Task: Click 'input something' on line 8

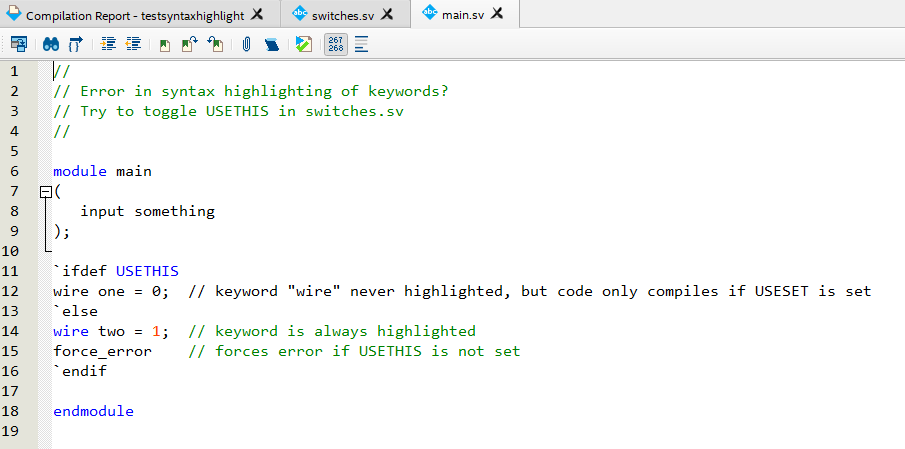Action: point(147,212)
